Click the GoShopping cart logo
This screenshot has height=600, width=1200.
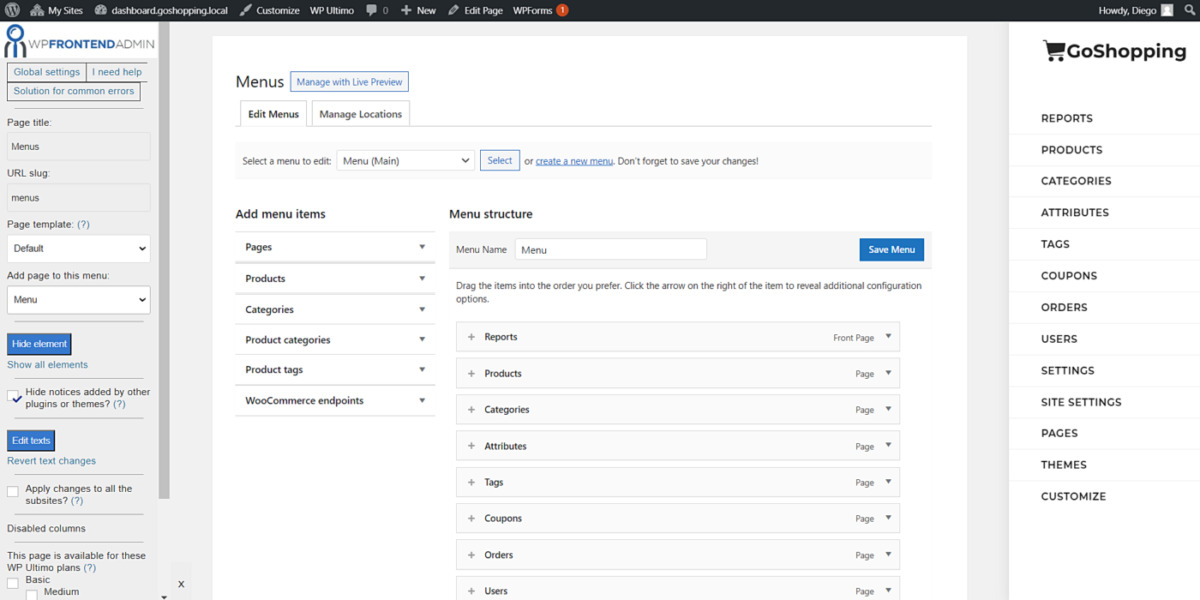point(1054,50)
